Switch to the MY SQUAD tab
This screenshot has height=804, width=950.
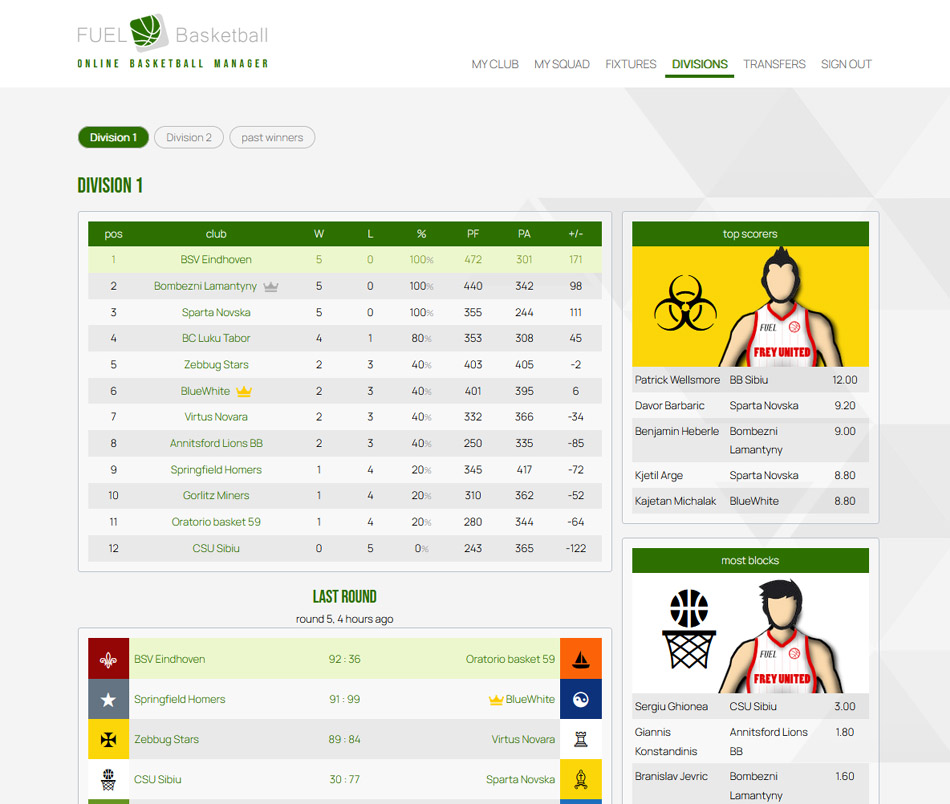pyautogui.click(x=560, y=64)
